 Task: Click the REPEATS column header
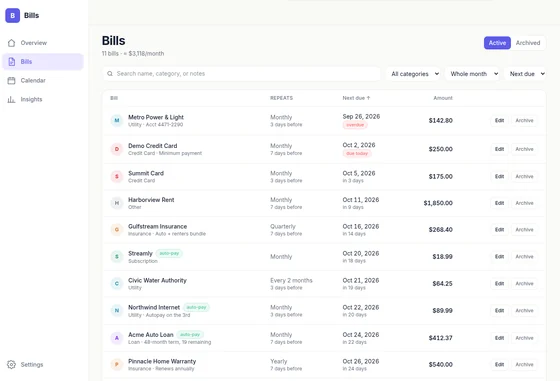pos(281,98)
